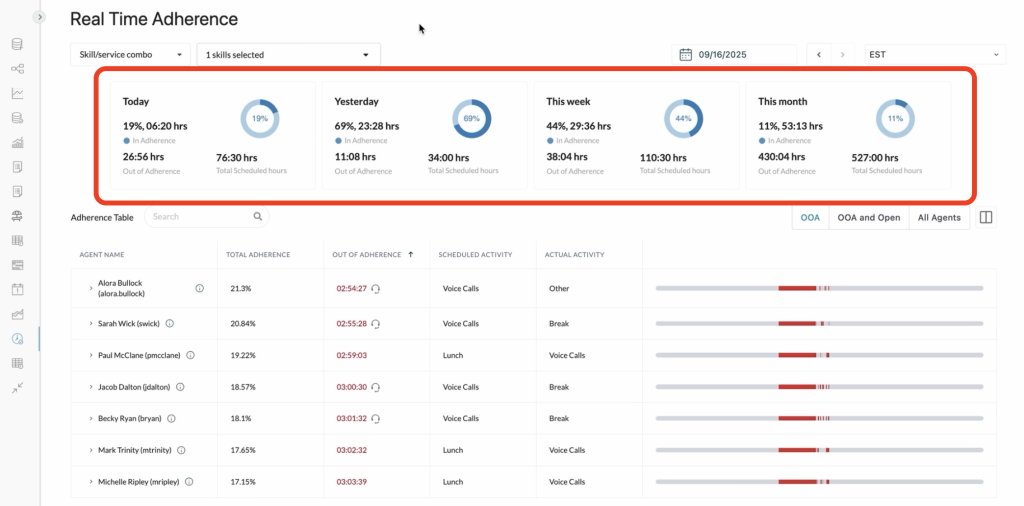
Task: Switch to the OOA and Open tab
Action: (x=868, y=217)
